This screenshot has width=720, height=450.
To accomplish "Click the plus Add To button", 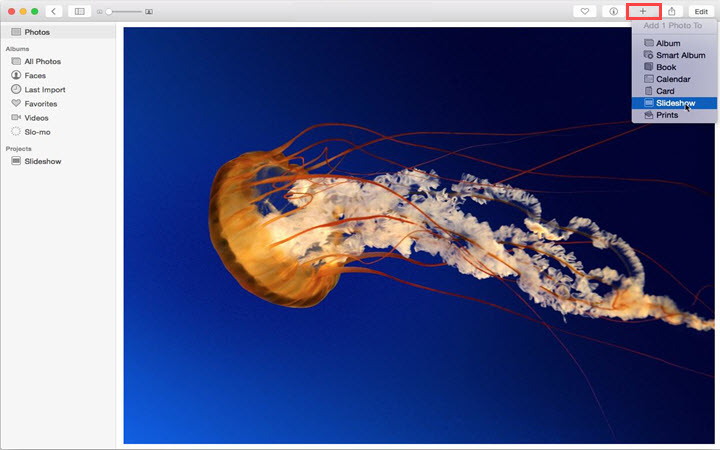I will tap(643, 11).
